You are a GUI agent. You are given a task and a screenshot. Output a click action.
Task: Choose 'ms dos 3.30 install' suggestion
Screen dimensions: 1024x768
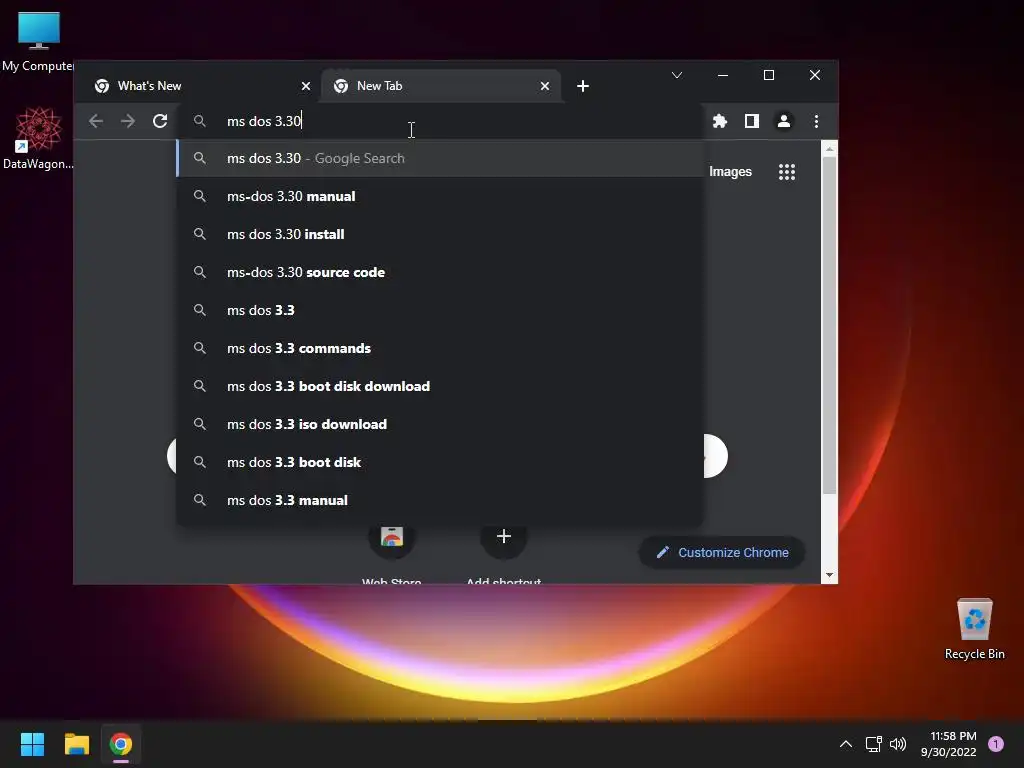440,234
